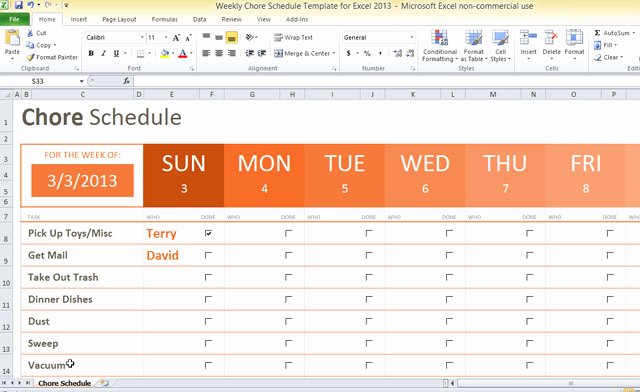The image size is (640, 392).
Task: Check Thursday done box for Vacuum
Action: pyautogui.click(x=530, y=365)
